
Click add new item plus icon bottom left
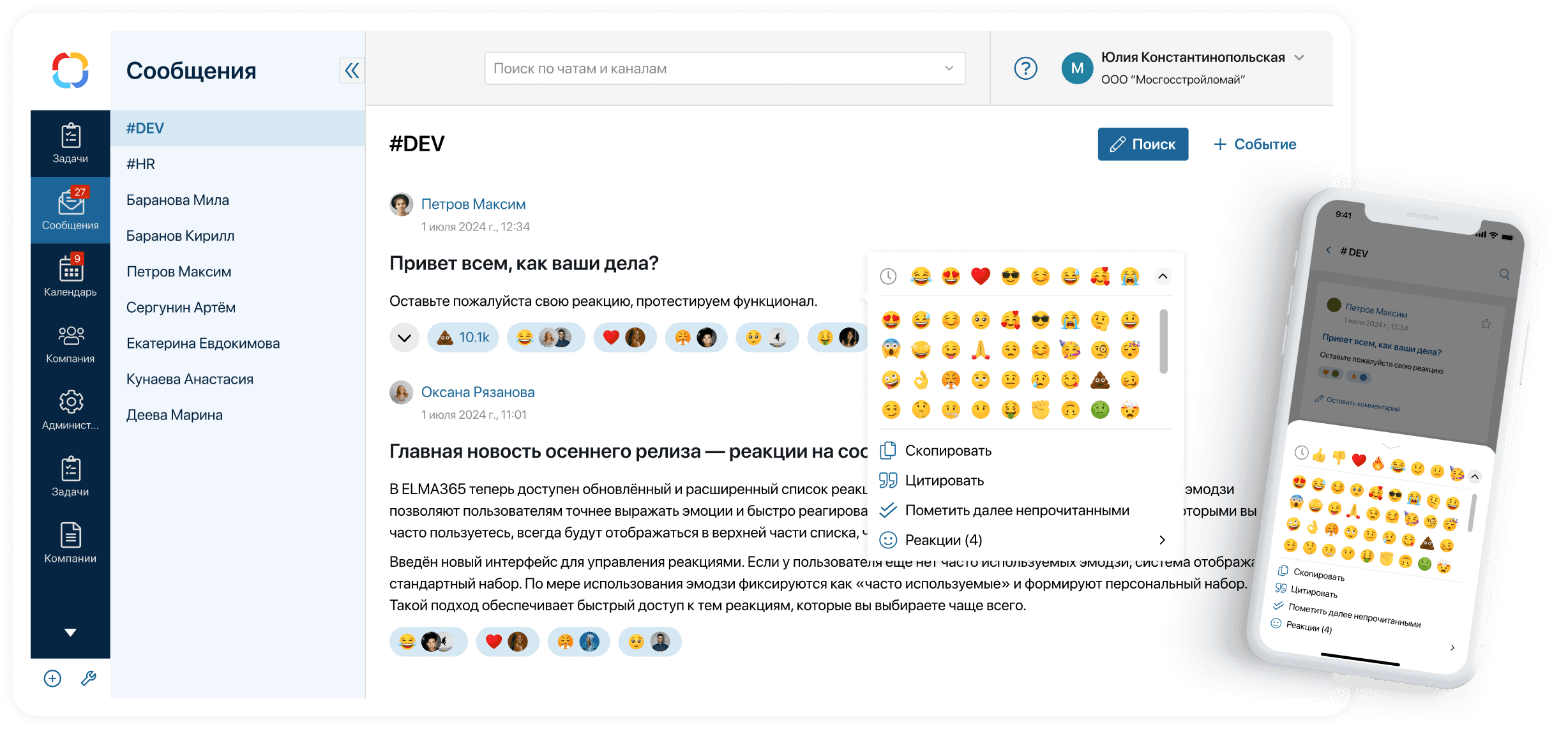pos(50,680)
